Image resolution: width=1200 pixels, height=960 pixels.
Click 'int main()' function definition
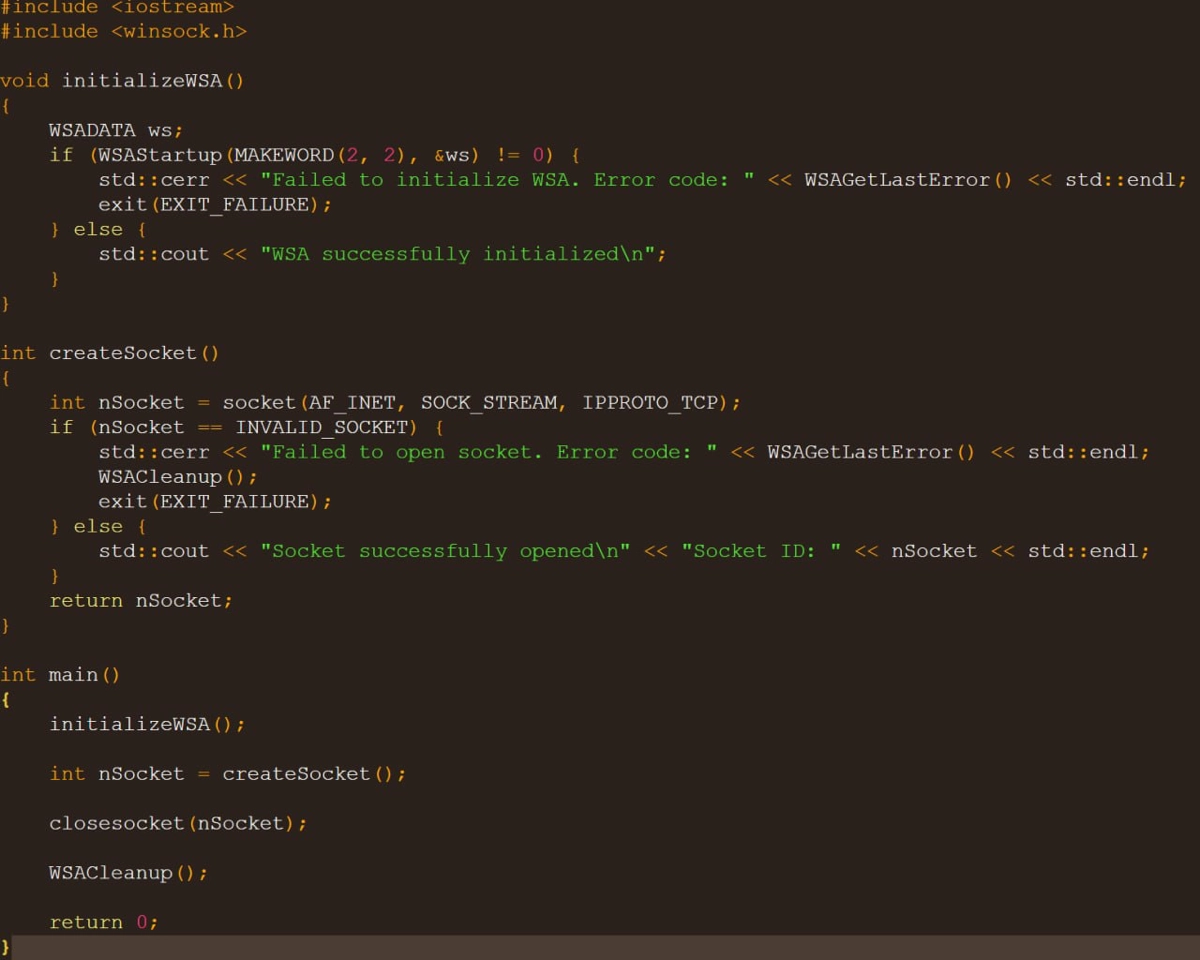pos(60,675)
